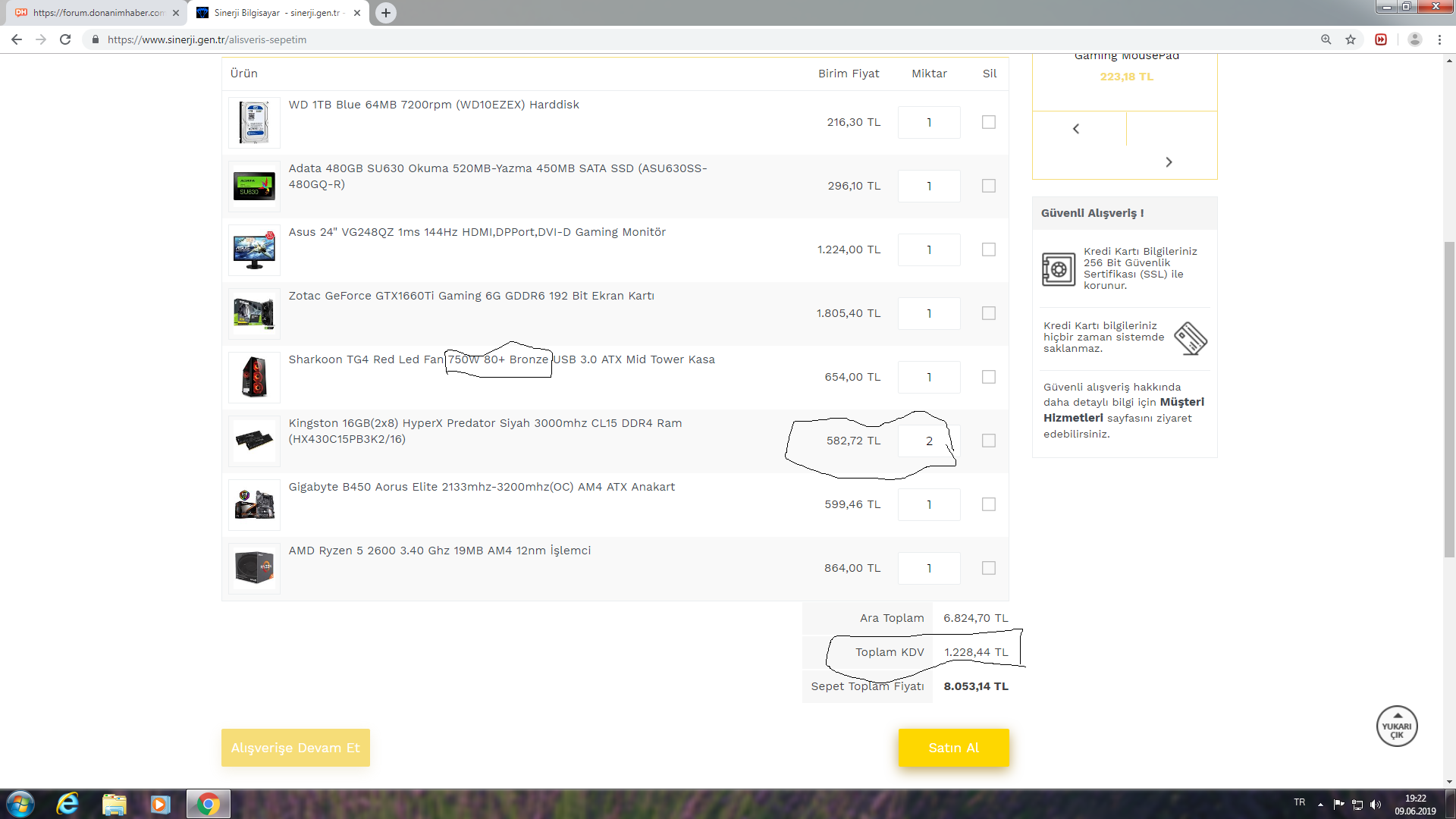This screenshot has height=819, width=1456.
Task: Click Alışverişe Devam Et button
Action: tap(296, 748)
